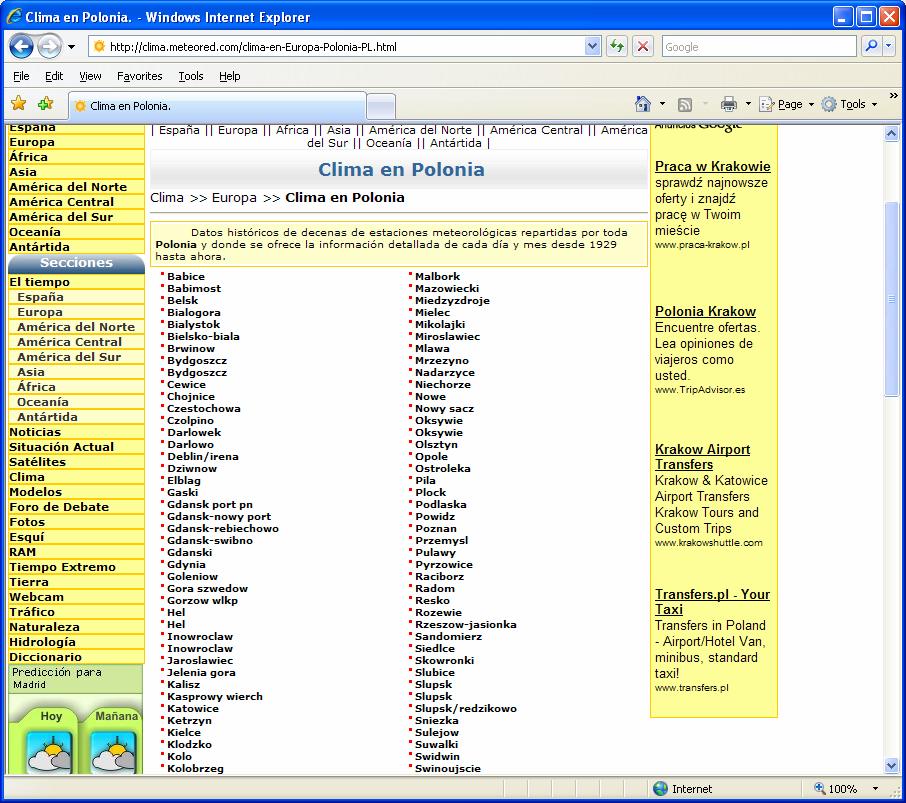Viewport: 906px width, 803px height.
Task: Expand the toolbar overflow chevron
Action: (x=893, y=95)
